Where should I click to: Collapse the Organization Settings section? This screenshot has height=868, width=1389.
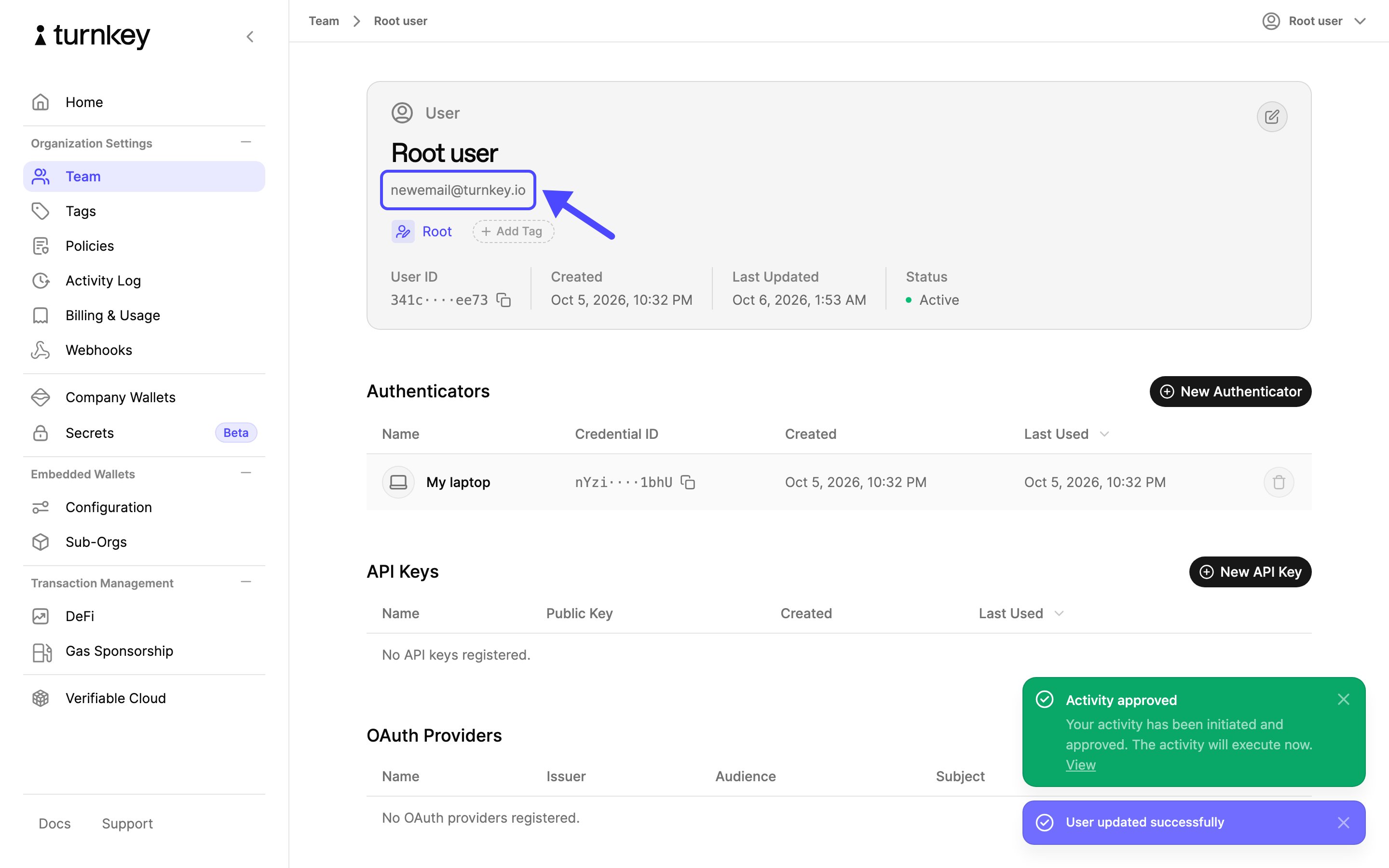[x=246, y=142]
